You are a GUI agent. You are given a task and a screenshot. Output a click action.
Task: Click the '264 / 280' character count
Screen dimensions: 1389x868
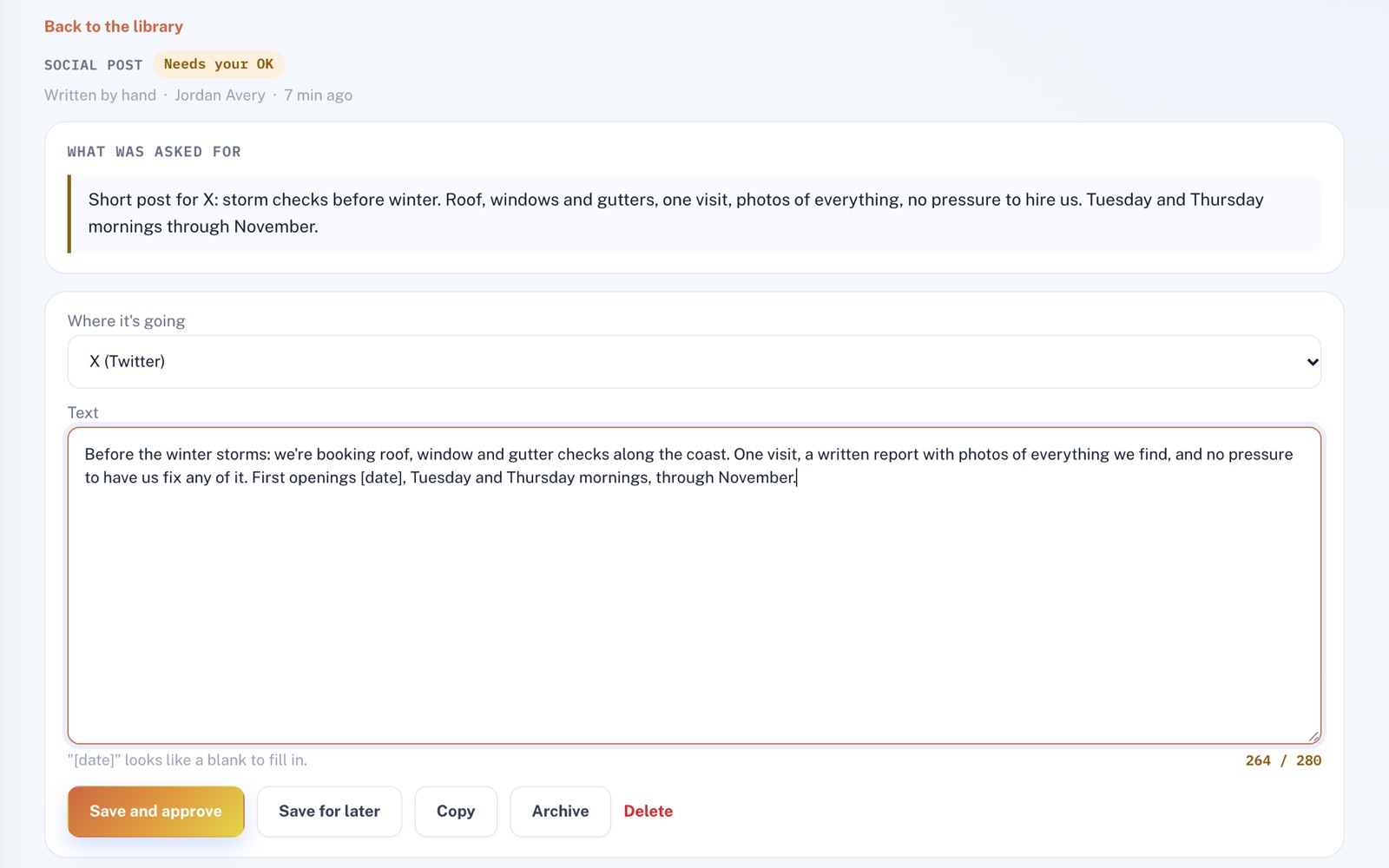click(x=1283, y=760)
